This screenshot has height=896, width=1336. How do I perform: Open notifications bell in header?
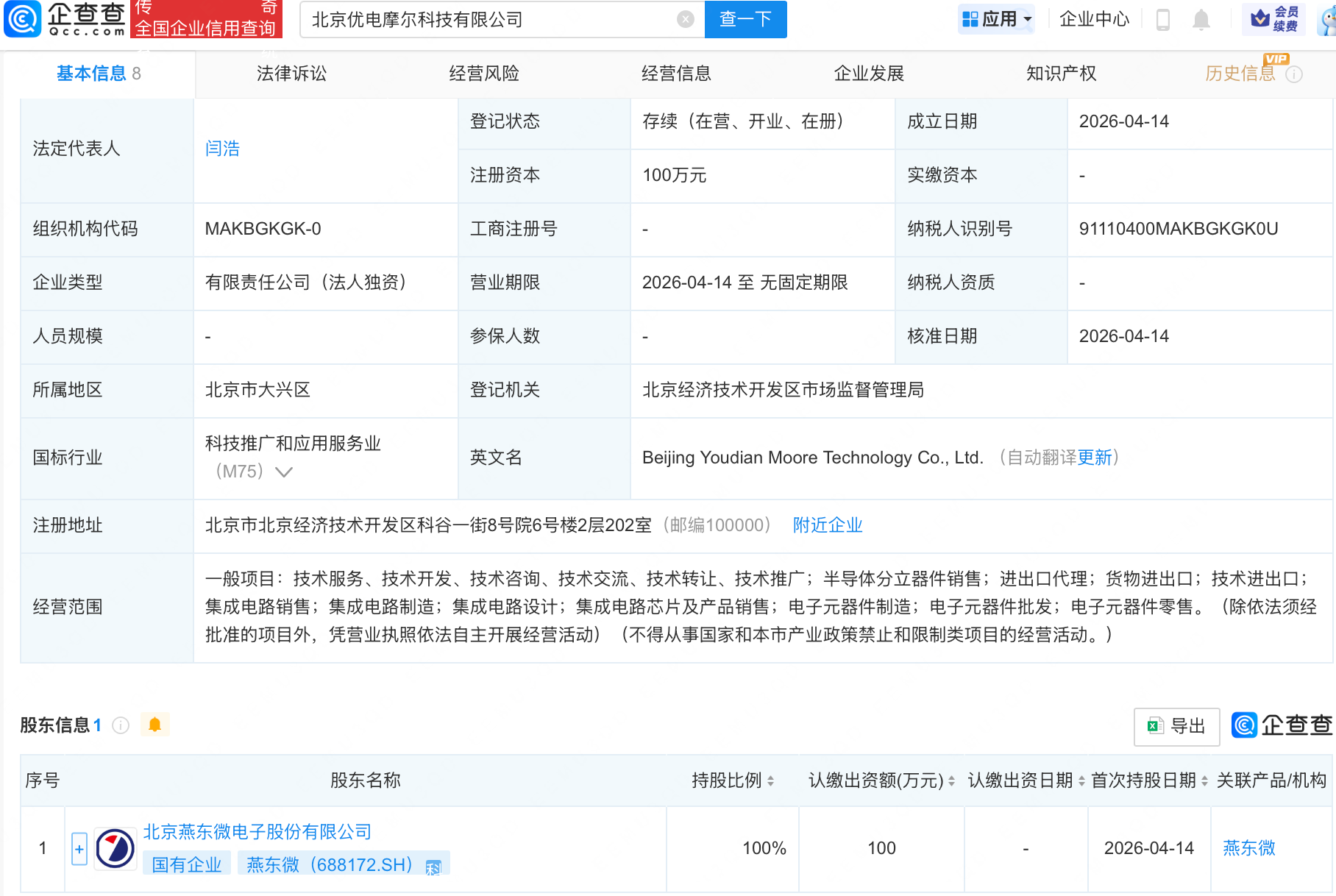1201,20
